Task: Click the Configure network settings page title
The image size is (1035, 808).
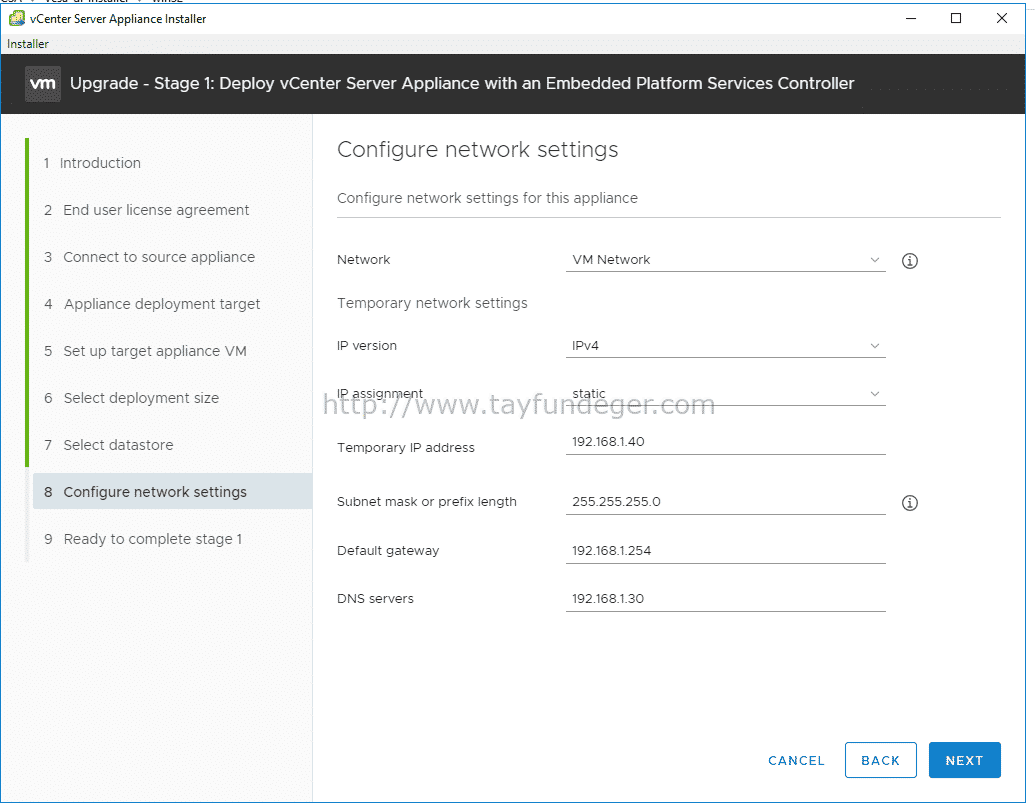Action: tap(477, 150)
